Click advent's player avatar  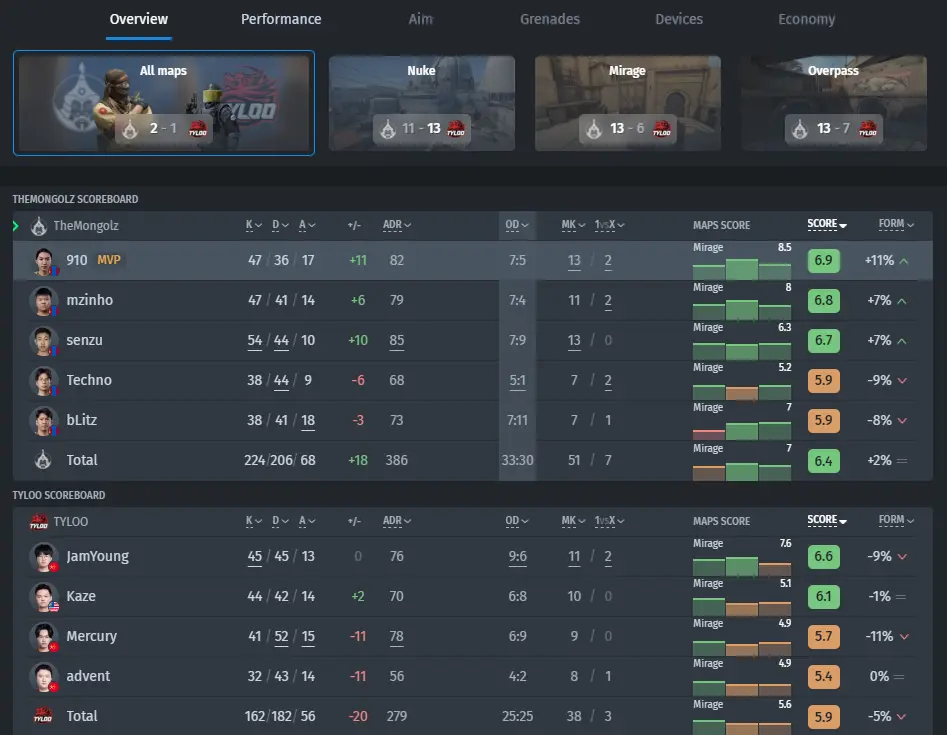(43, 676)
